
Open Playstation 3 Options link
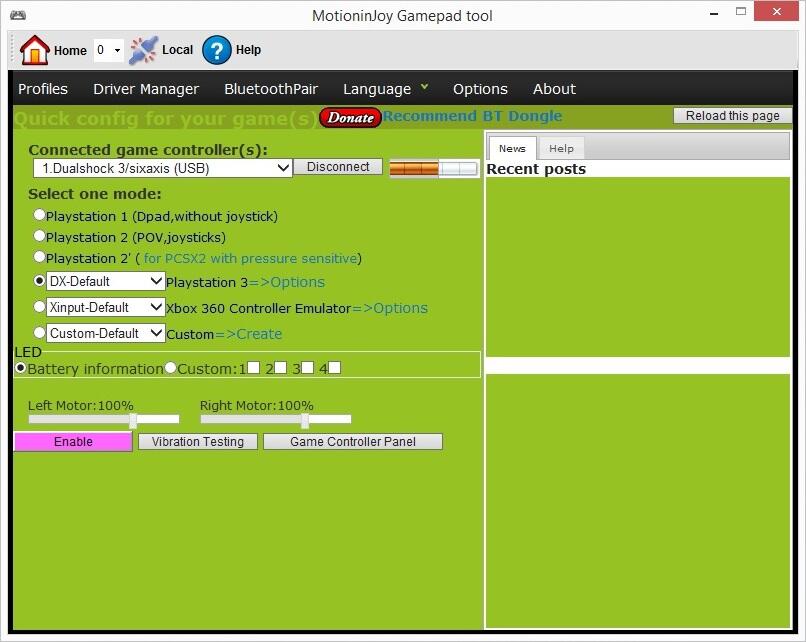pos(287,282)
